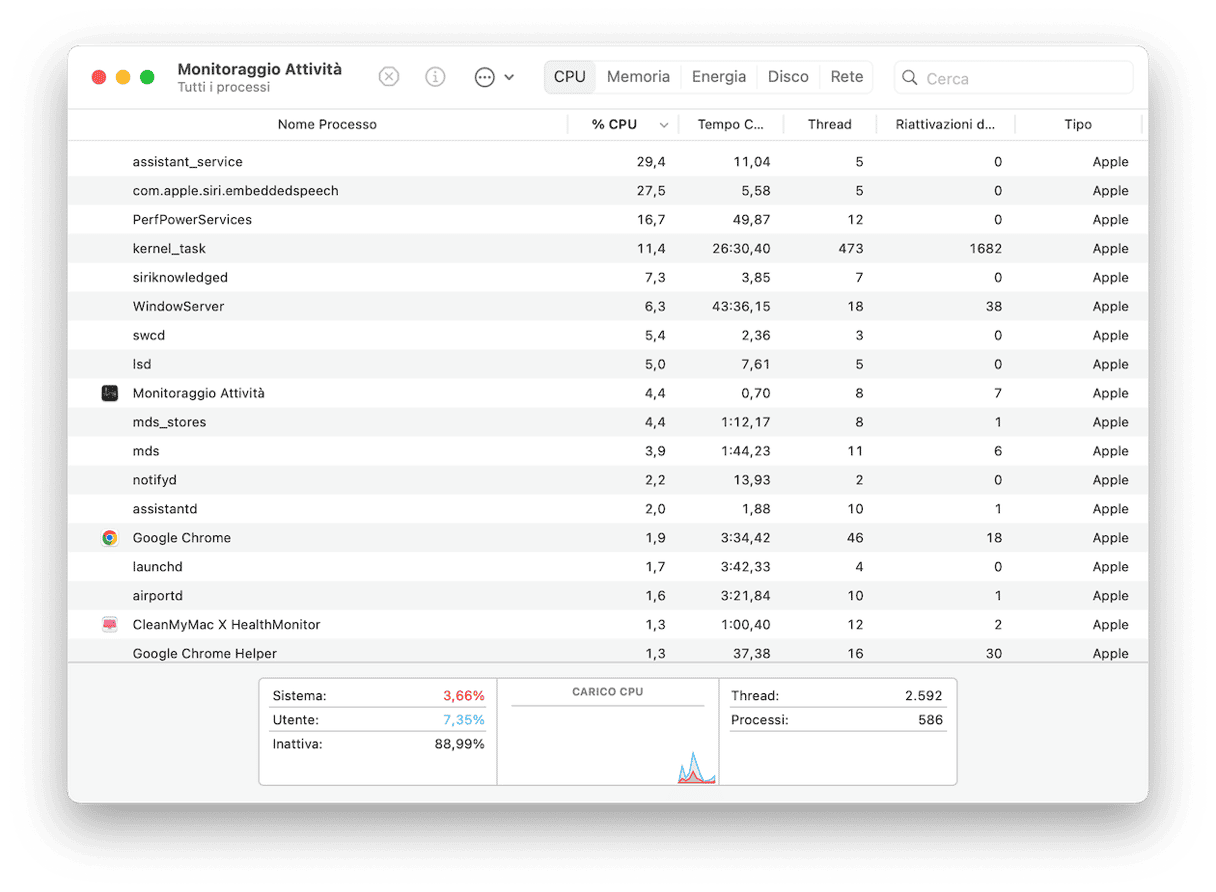Toggle sort order on % CPU column
Viewport: 1216px width, 892px height.
[663, 125]
